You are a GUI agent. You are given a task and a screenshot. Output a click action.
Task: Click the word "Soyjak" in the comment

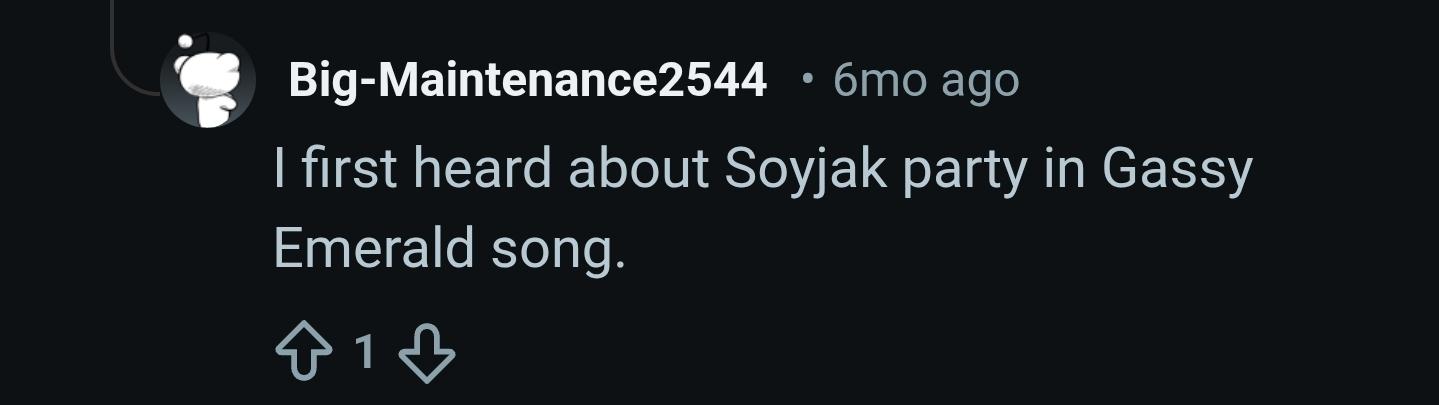[x=805, y=169]
